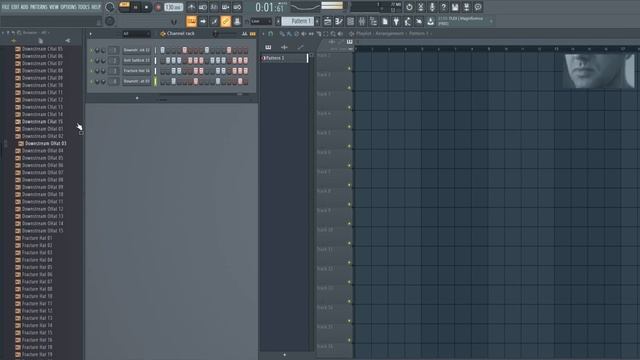
Task: Adjust first channel's volume knob
Action: click(103, 50)
